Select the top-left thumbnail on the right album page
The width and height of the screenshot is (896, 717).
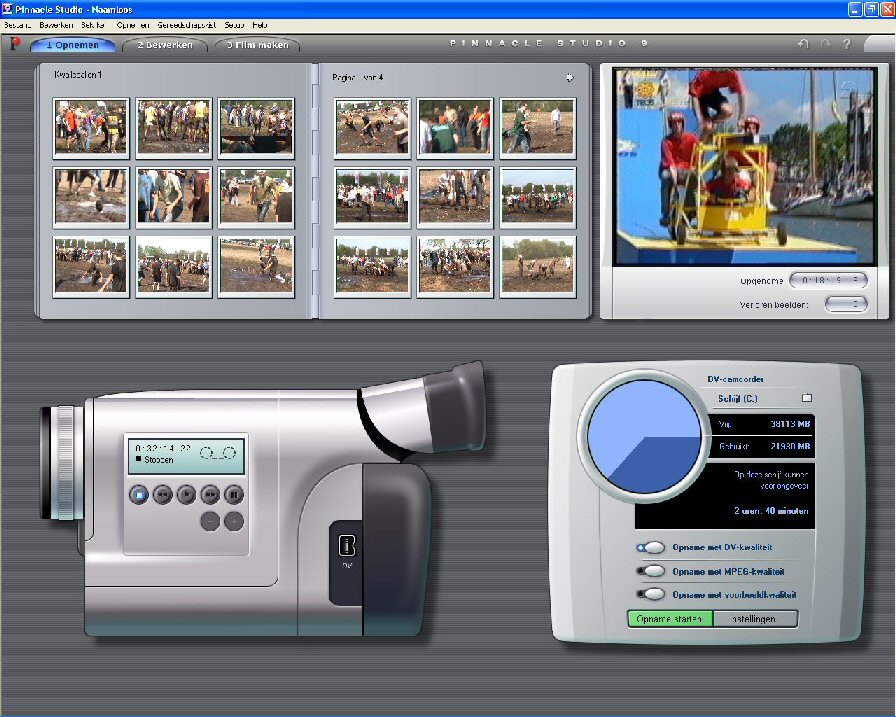(x=373, y=127)
